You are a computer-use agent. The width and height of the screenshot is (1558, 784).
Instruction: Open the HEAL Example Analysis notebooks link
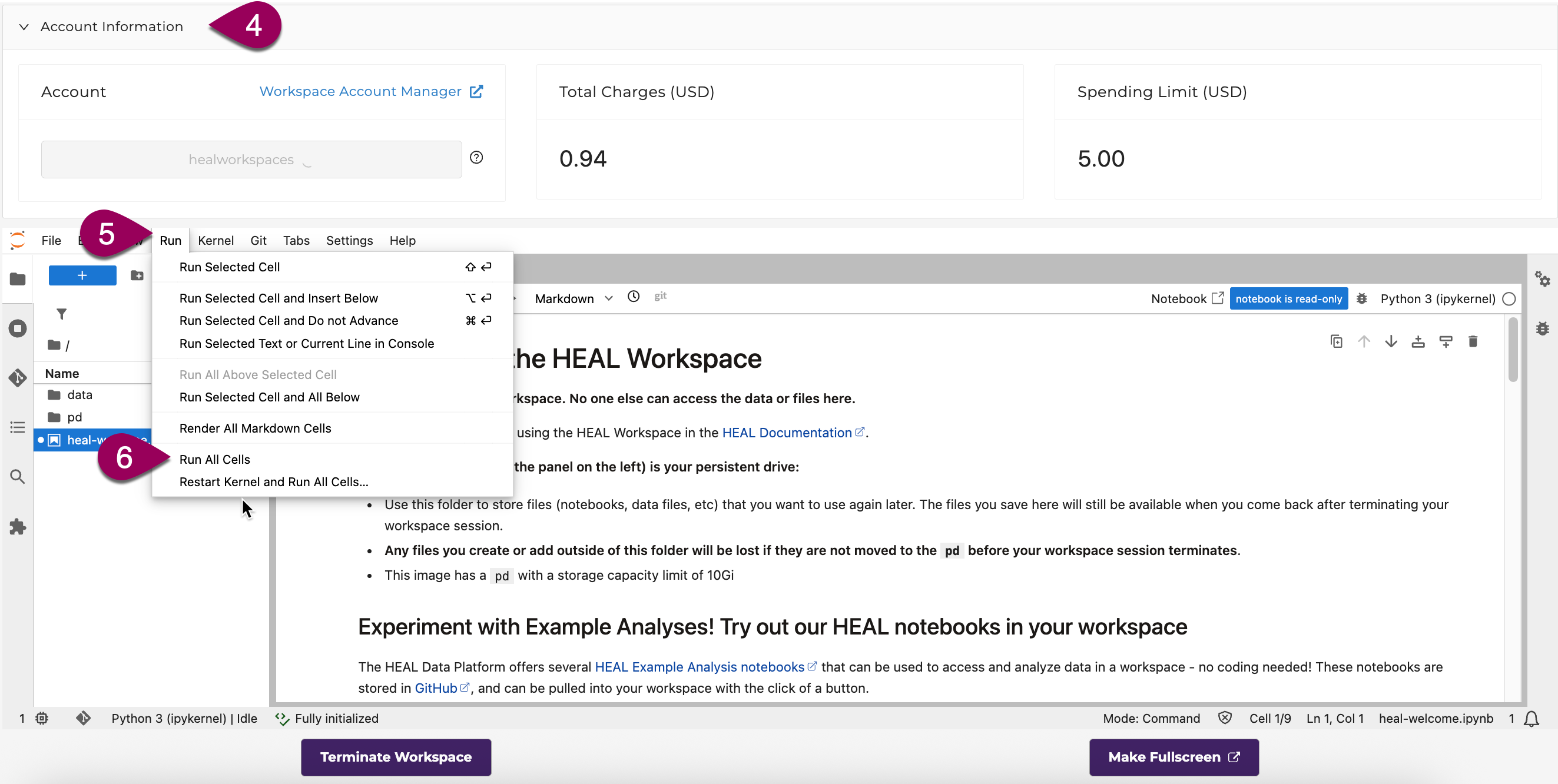(x=706, y=667)
